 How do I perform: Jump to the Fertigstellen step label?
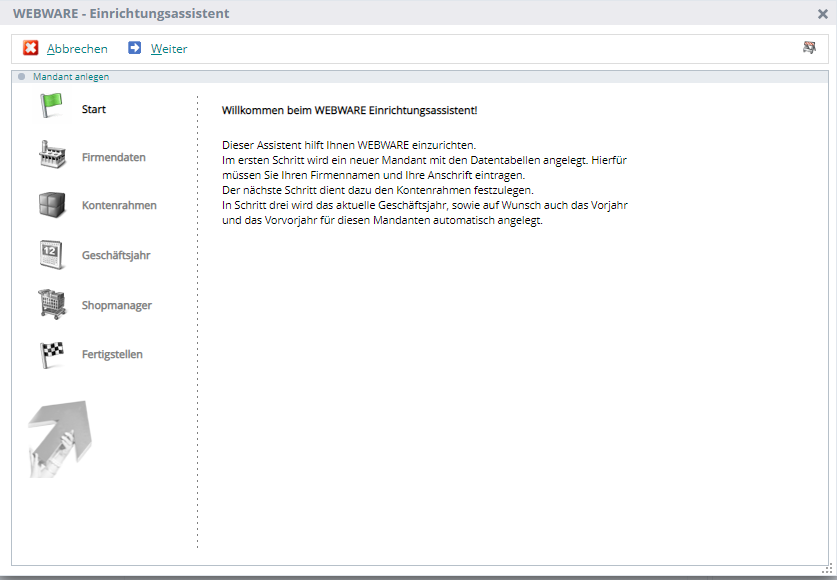112,355
